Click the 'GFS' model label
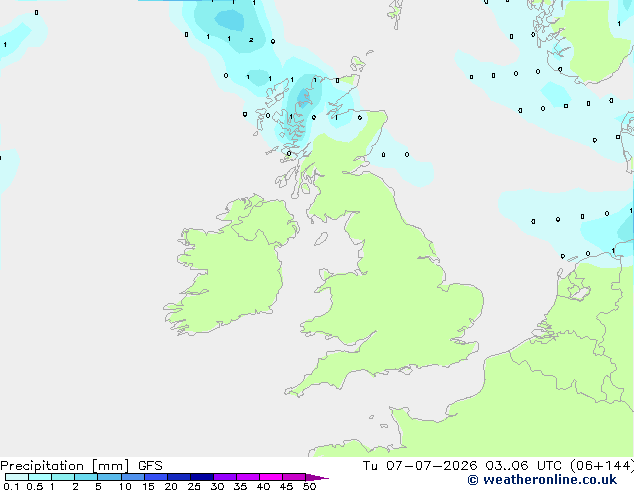This screenshot has height=490, width=634. (150, 466)
